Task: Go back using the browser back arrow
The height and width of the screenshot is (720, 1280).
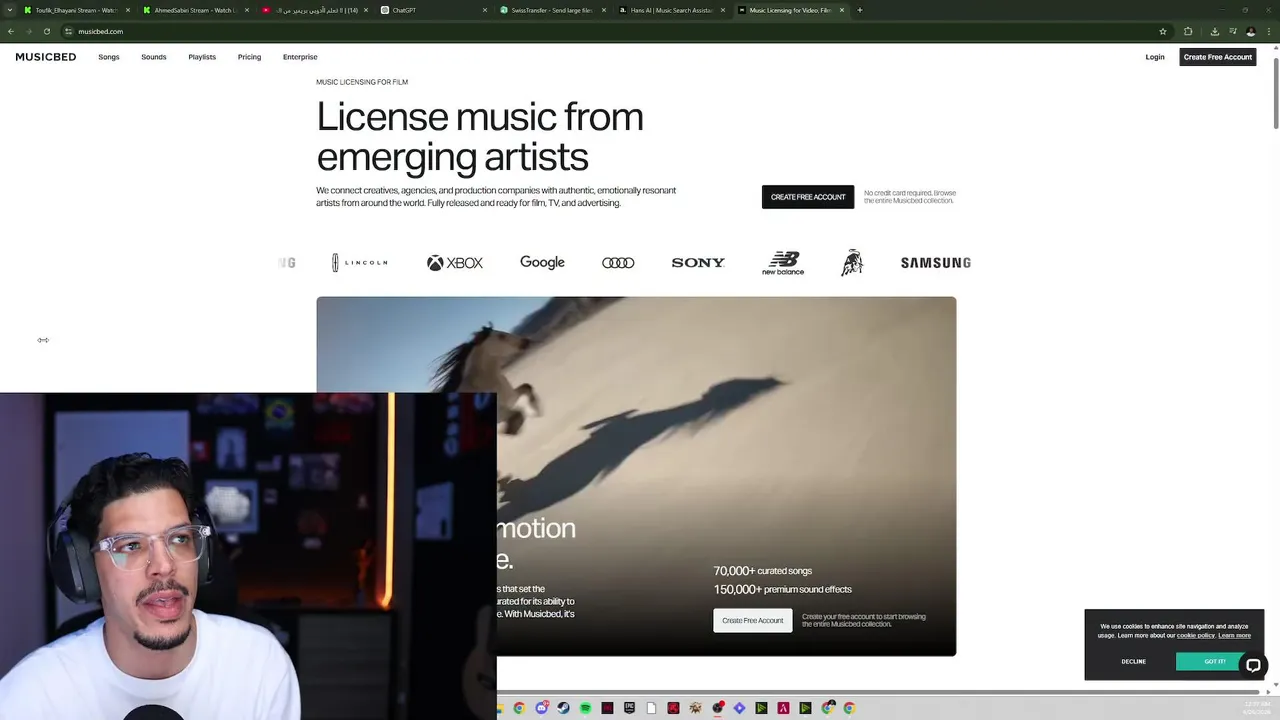Action: click(10, 31)
